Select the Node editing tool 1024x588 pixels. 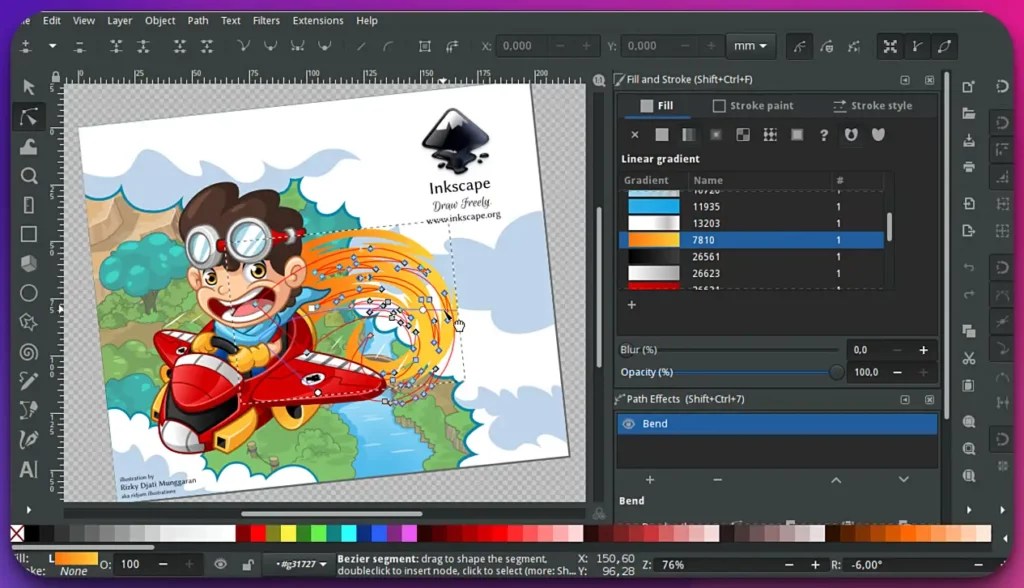pyautogui.click(x=29, y=116)
